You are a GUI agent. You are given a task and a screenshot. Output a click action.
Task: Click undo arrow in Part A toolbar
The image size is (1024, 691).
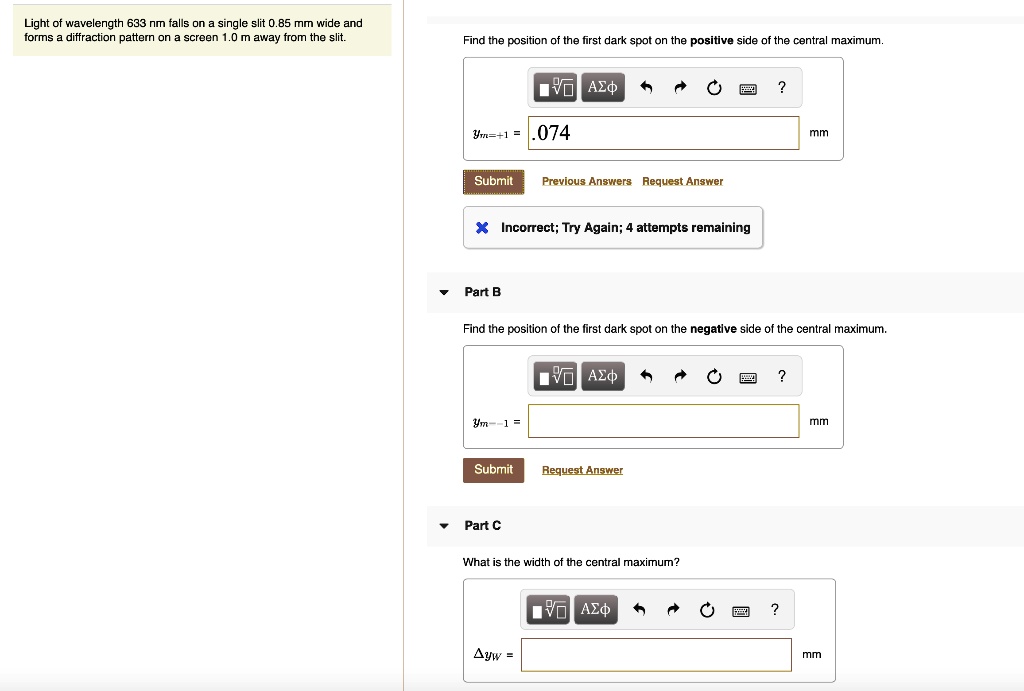646,88
